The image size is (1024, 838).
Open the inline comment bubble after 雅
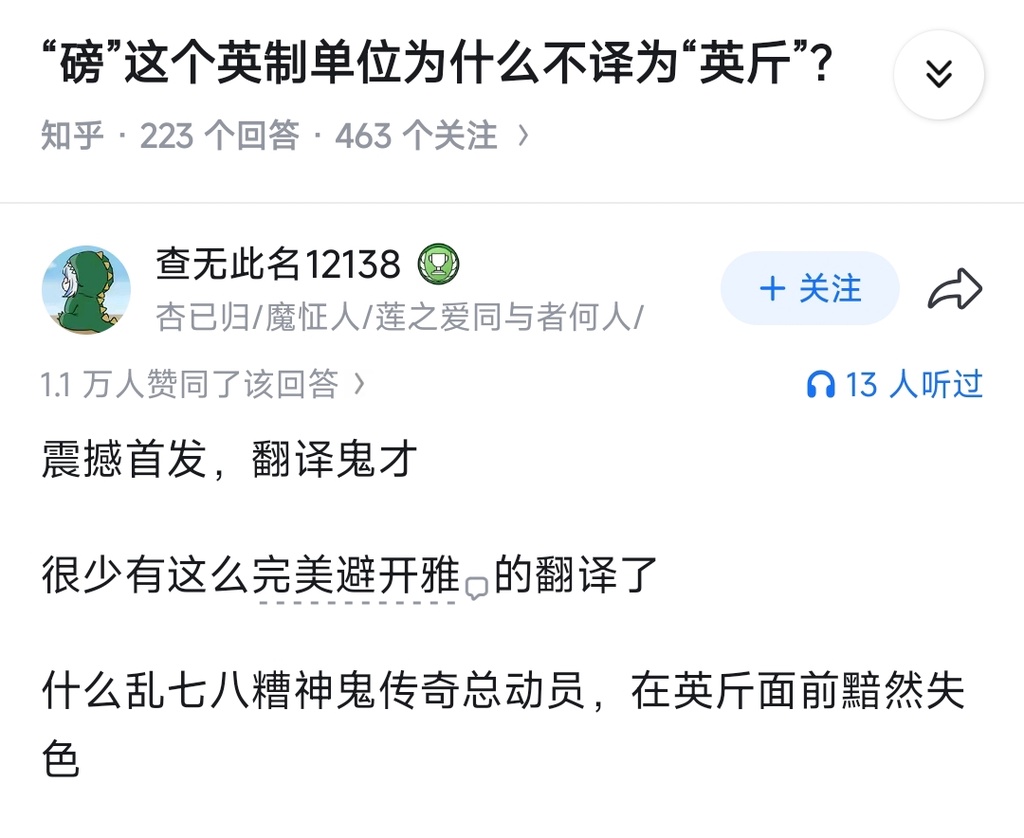click(477, 588)
